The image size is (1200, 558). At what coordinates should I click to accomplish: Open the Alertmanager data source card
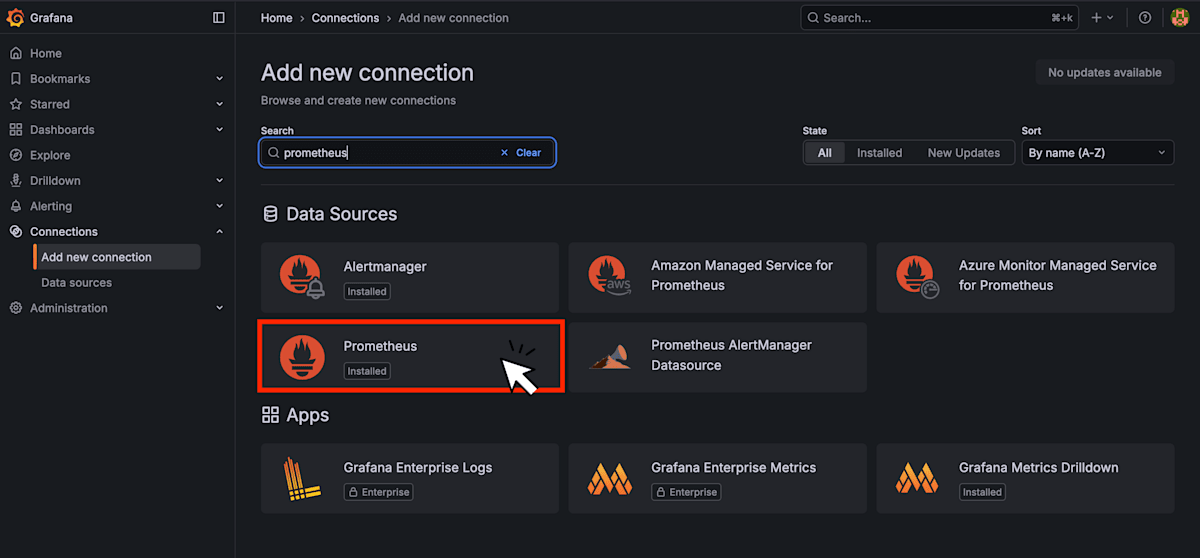click(410, 277)
